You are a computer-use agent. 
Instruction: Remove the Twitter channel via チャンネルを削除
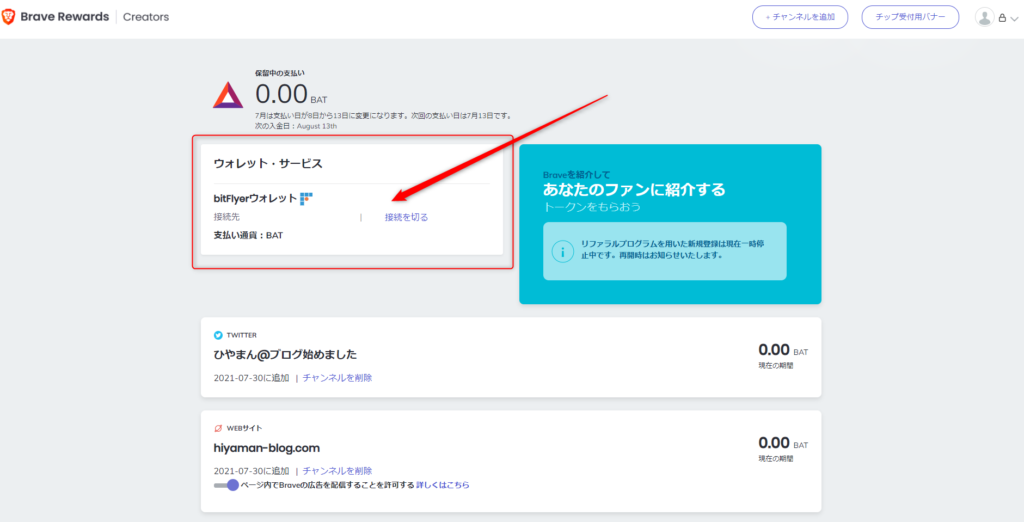coord(337,378)
